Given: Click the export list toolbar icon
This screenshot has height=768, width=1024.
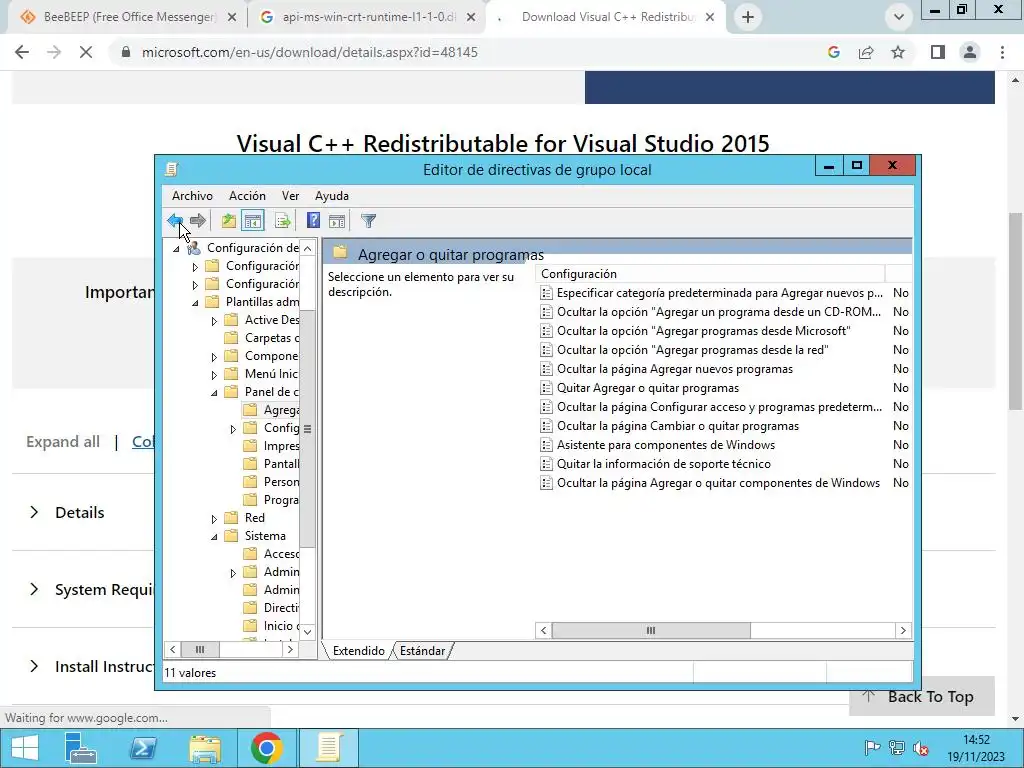Looking at the screenshot, I should click(x=283, y=221).
